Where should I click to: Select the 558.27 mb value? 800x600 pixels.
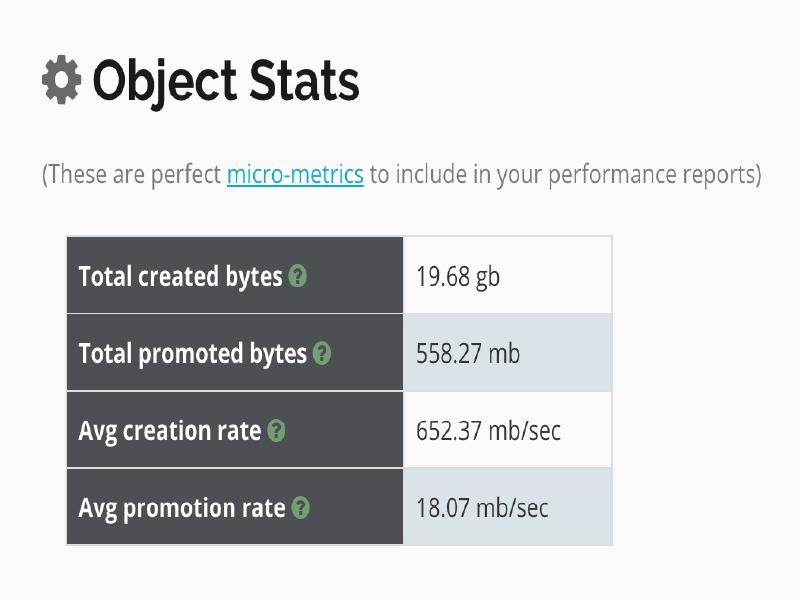pyautogui.click(x=468, y=354)
